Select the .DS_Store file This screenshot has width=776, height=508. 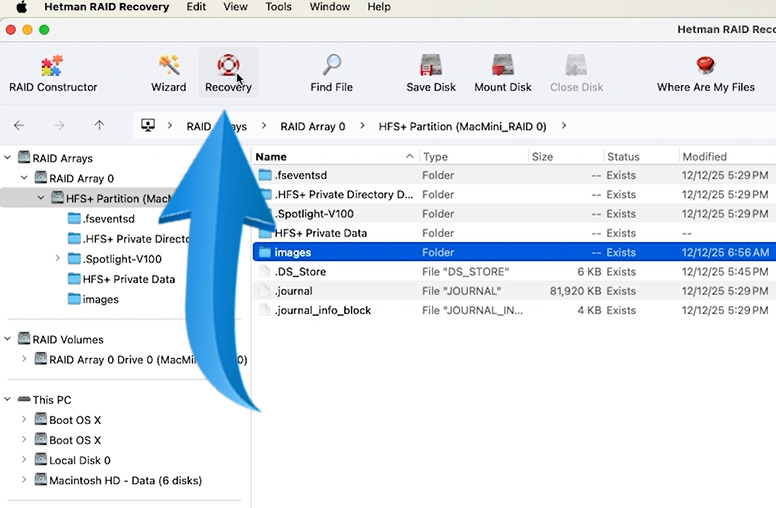(514, 272)
